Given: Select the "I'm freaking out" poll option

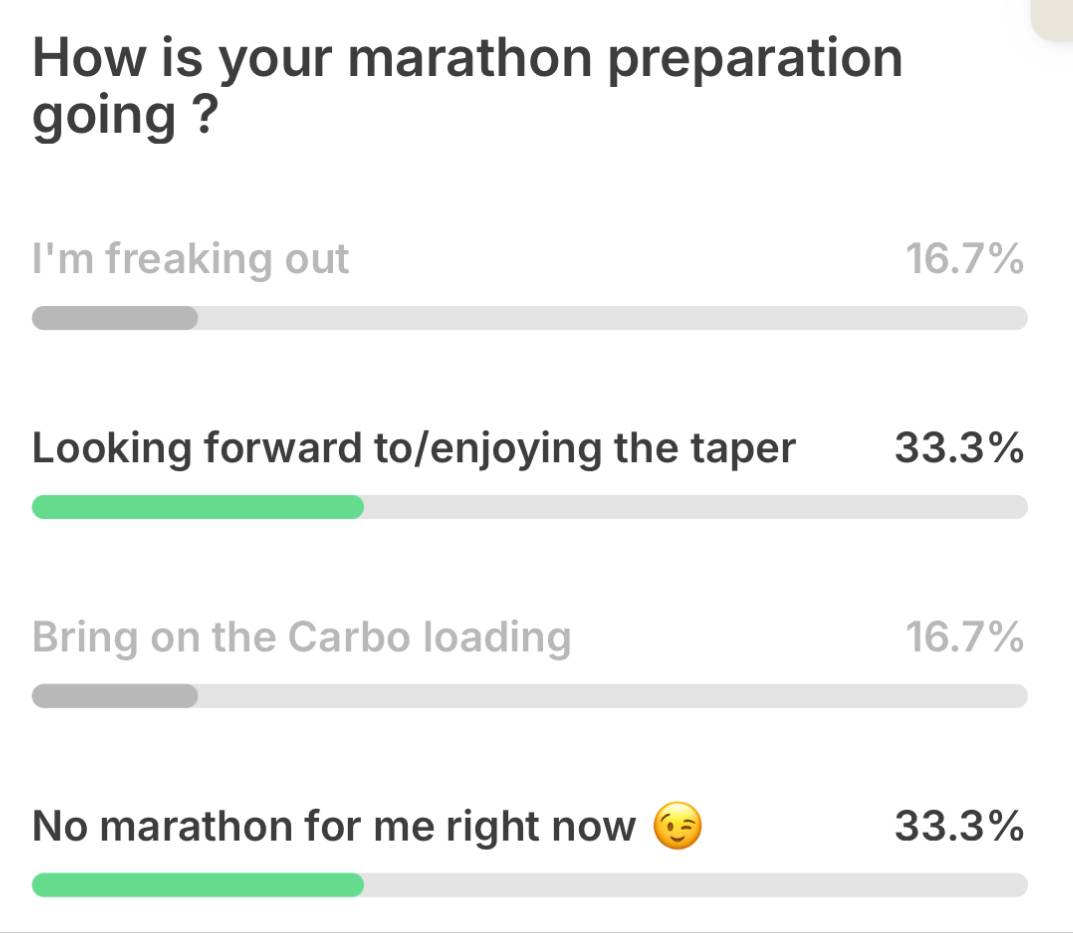Looking at the screenshot, I should [x=191, y=260].
